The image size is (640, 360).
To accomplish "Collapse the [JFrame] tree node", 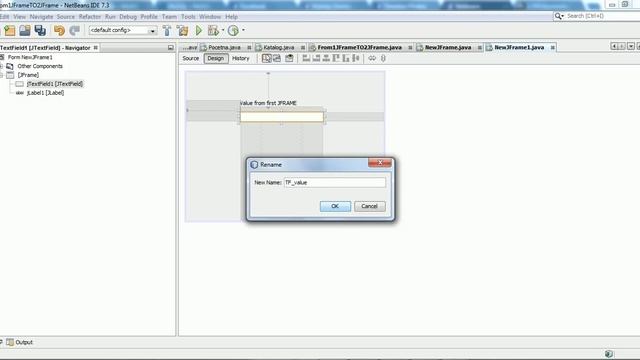I will (2, 75).
